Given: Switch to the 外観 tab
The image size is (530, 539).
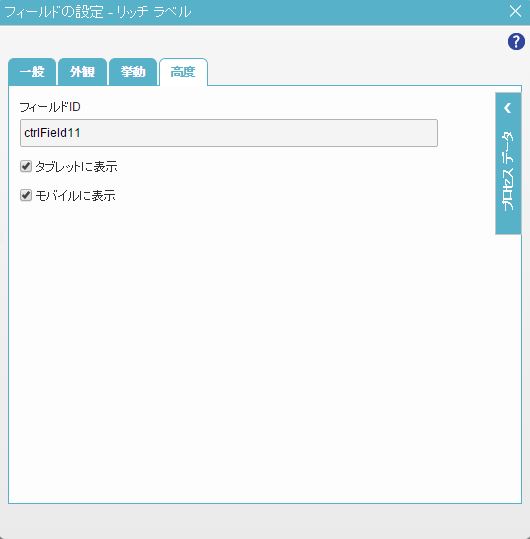Looking at the screenshot, I should click(x=82, y=72).
